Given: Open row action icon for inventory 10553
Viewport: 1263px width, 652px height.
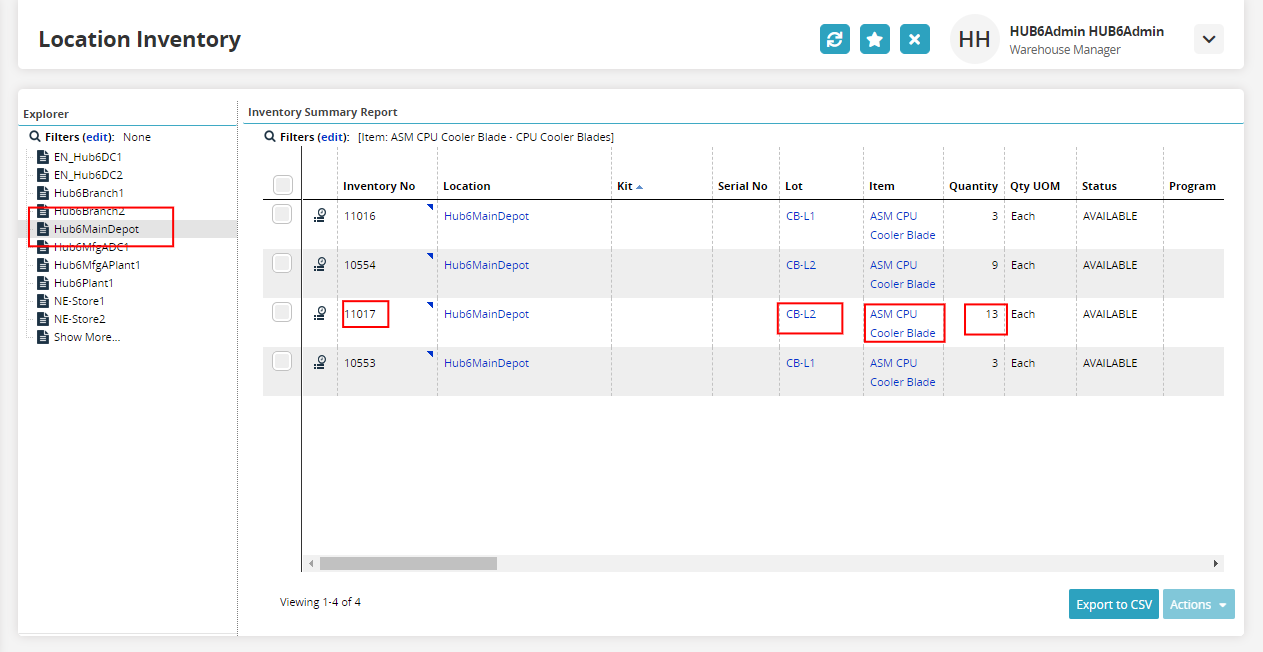Looking at the screenshot, I should click(x=320, y=362).
